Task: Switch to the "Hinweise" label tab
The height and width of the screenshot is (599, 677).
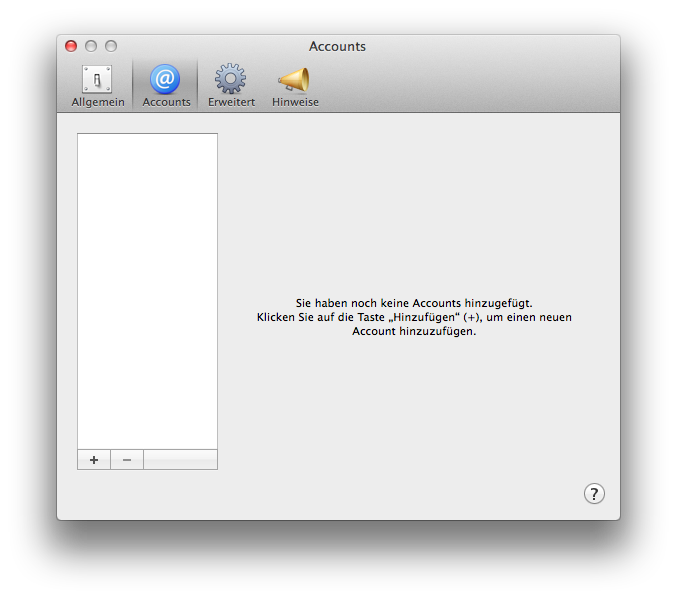Action: (295, 102)
